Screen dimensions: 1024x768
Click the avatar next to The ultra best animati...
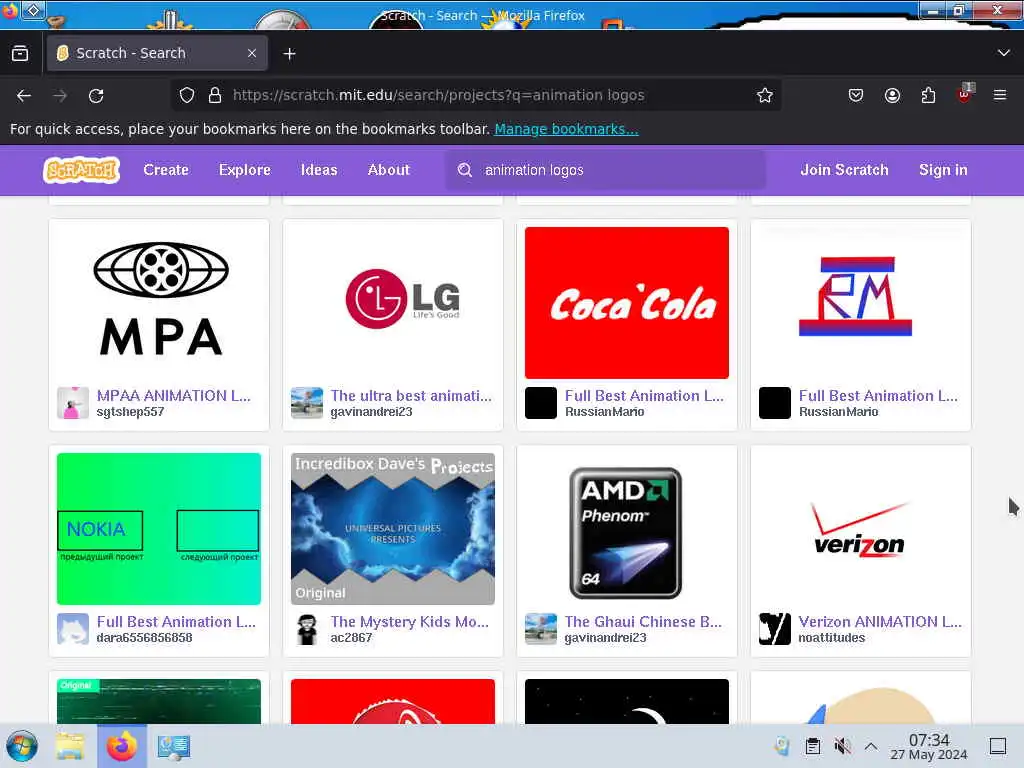click(x=307, y=403)
